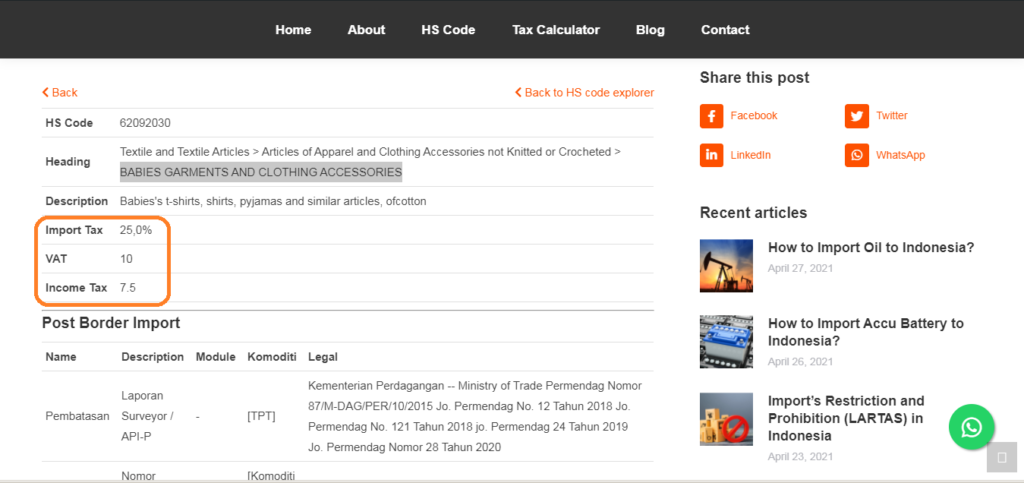Image resolution: width=1024 pixels, height=483 pixels.
Task: Click the VAT value 10
Action: point(126,259)
